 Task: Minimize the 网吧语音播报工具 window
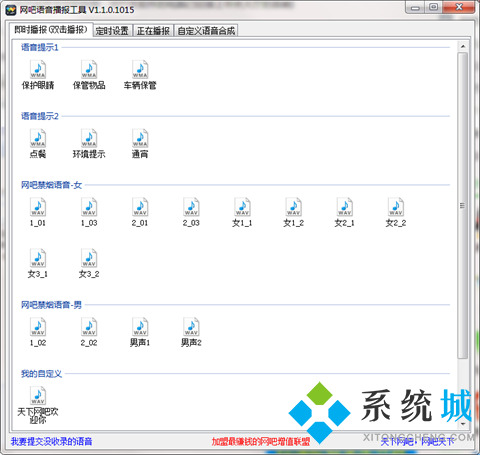[x=415, y=7]
